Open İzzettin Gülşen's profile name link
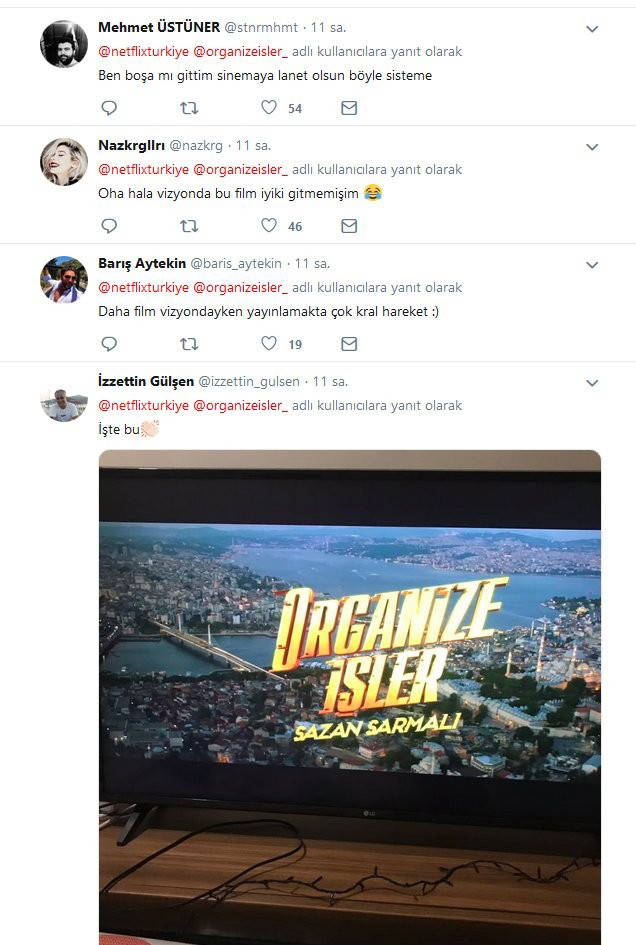The height and width of the screenshot is (945, 636). click(146, 382)
